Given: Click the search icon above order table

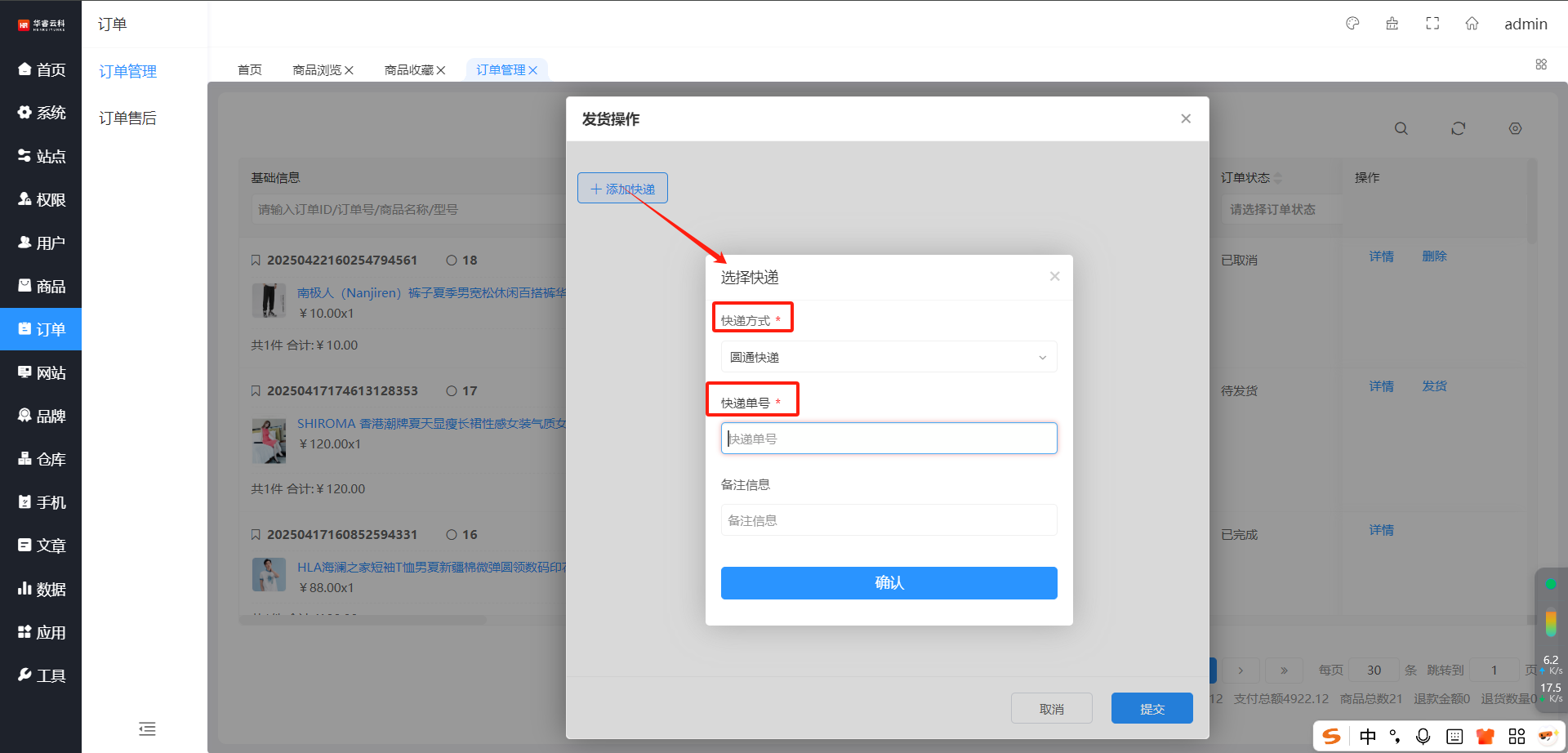Looking at the screenshot, I should coord(1401,129).
